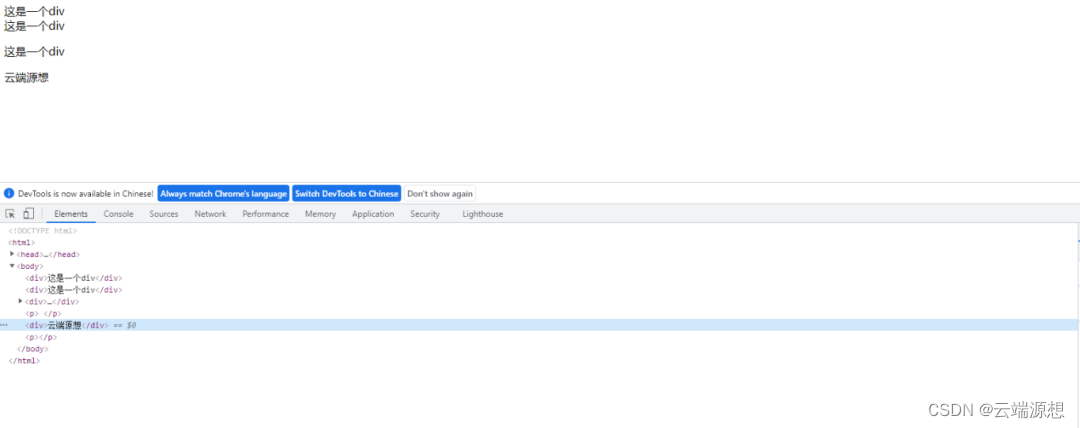1080x428 pixels.
Task: Activate the inspect element picker icon
Action: click(10, 214)
